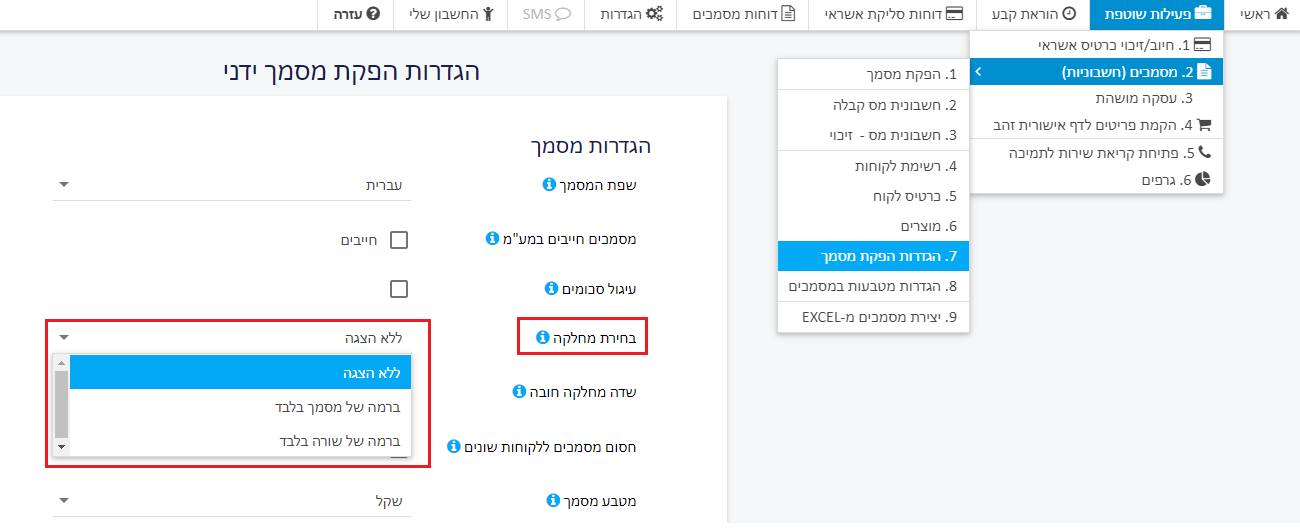Enable the עיגול סכומים checkbox

tap(399, 289)
